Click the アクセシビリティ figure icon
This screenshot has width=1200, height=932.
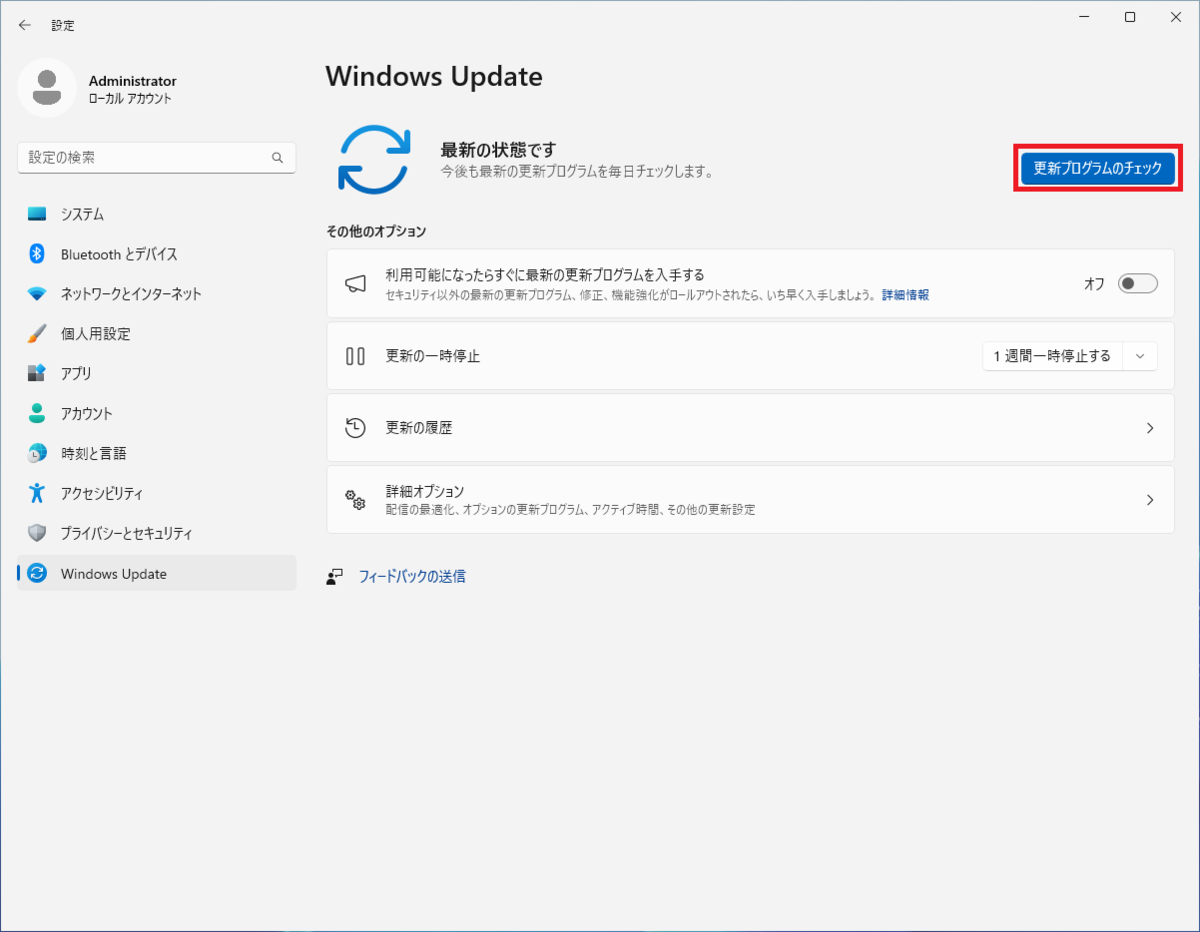pyautogui.click(x=37, y=493)
